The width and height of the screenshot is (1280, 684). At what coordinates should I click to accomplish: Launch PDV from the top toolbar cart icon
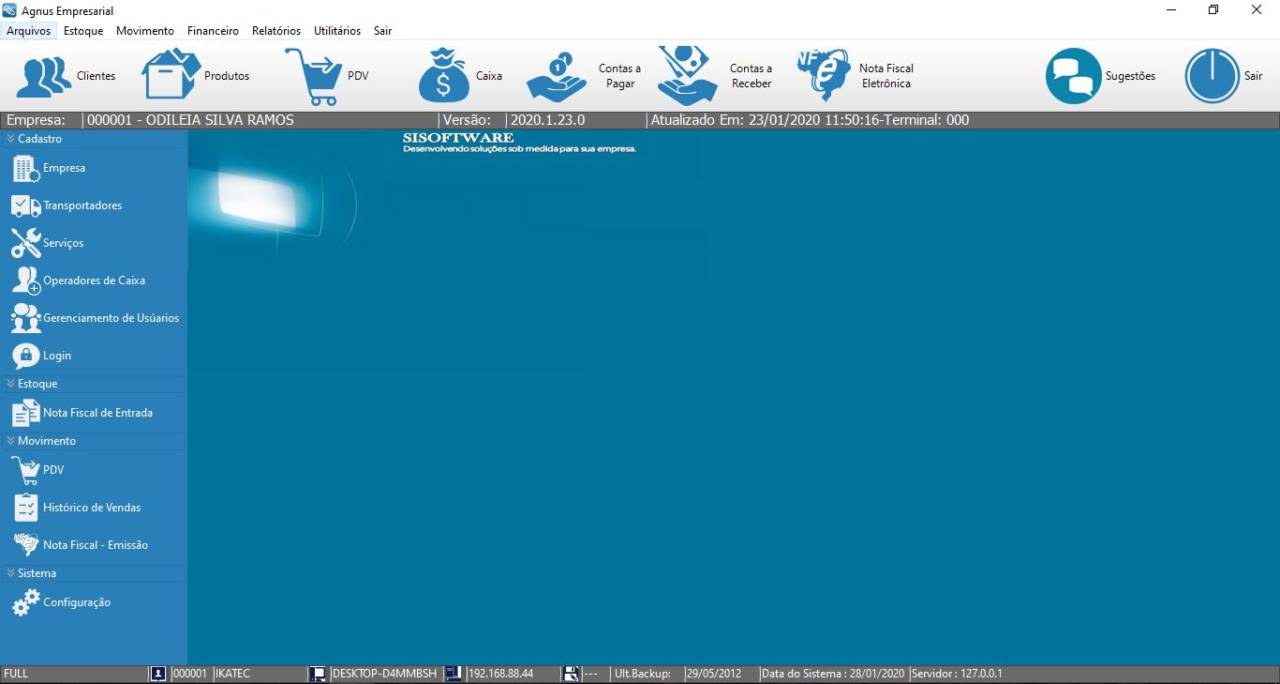pyautogui.click(x=313, y=77)
